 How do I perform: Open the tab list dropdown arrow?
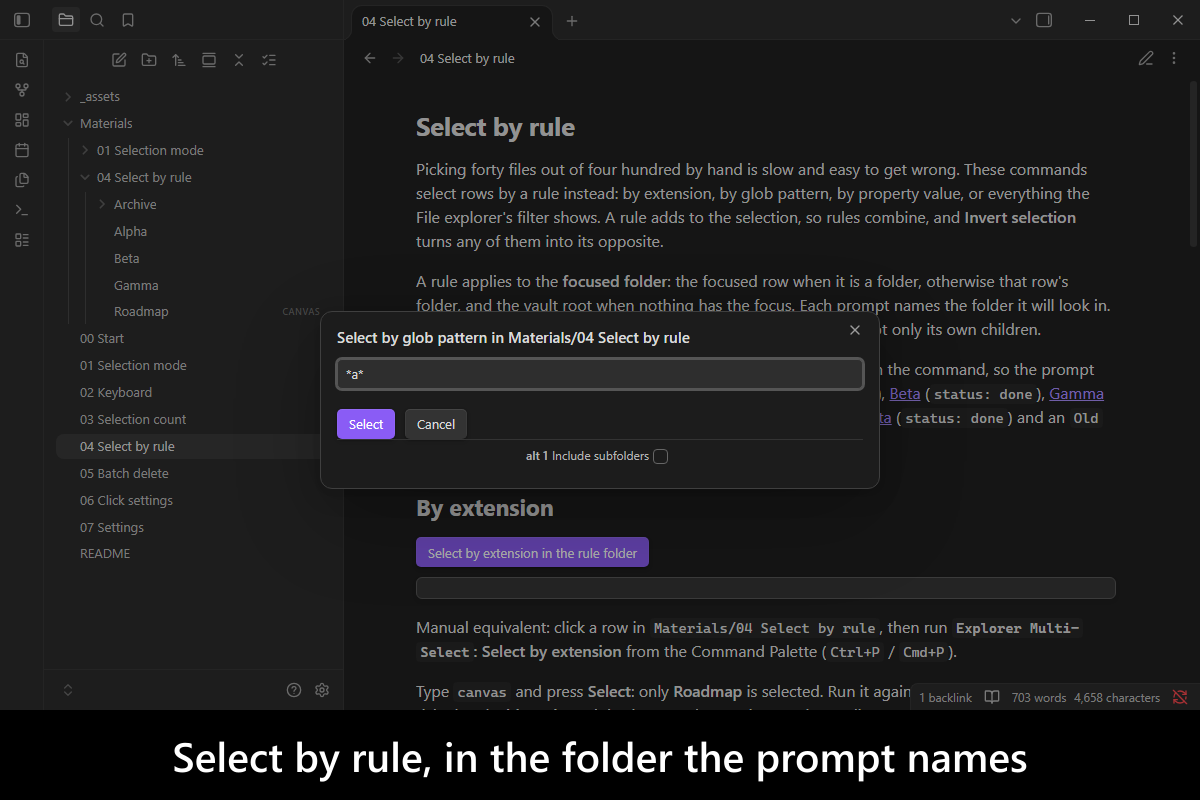pos(1016,20)
